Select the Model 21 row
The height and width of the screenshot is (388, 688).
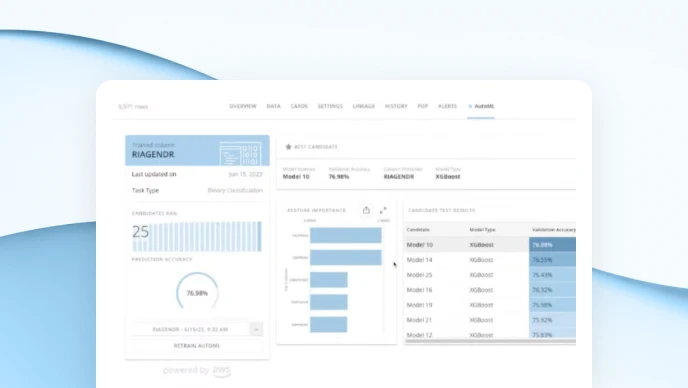[490, 320]
